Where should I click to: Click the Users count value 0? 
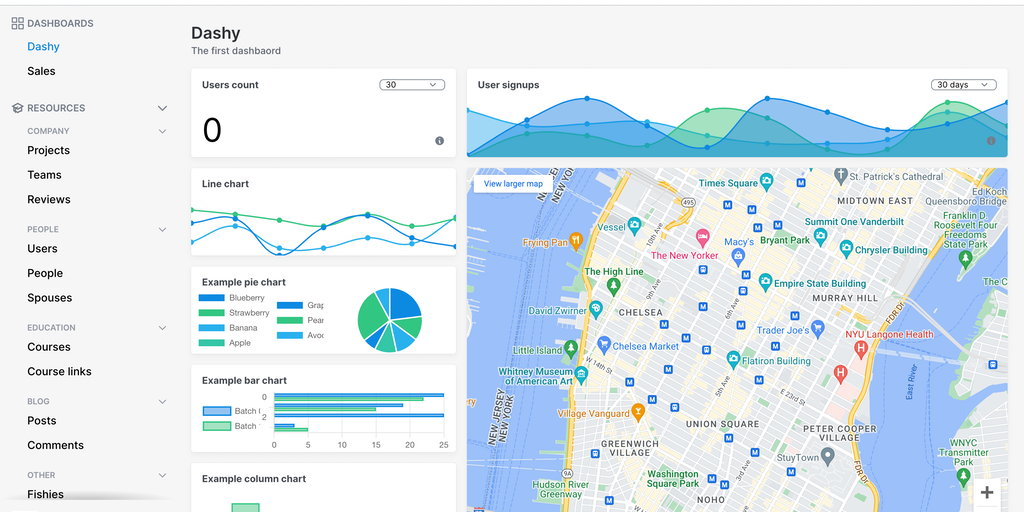coord(212,130)
